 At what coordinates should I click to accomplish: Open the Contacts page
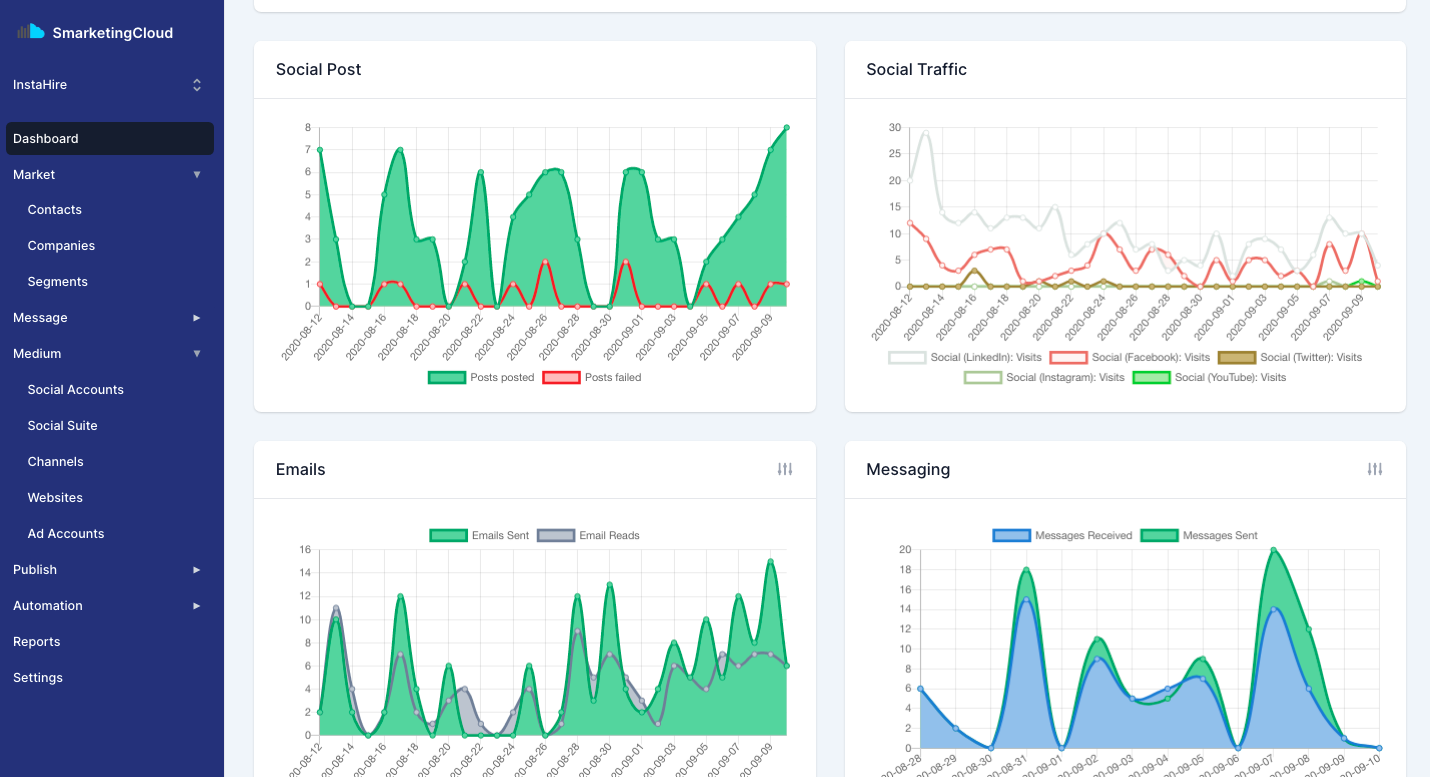[x=54, y=210]
